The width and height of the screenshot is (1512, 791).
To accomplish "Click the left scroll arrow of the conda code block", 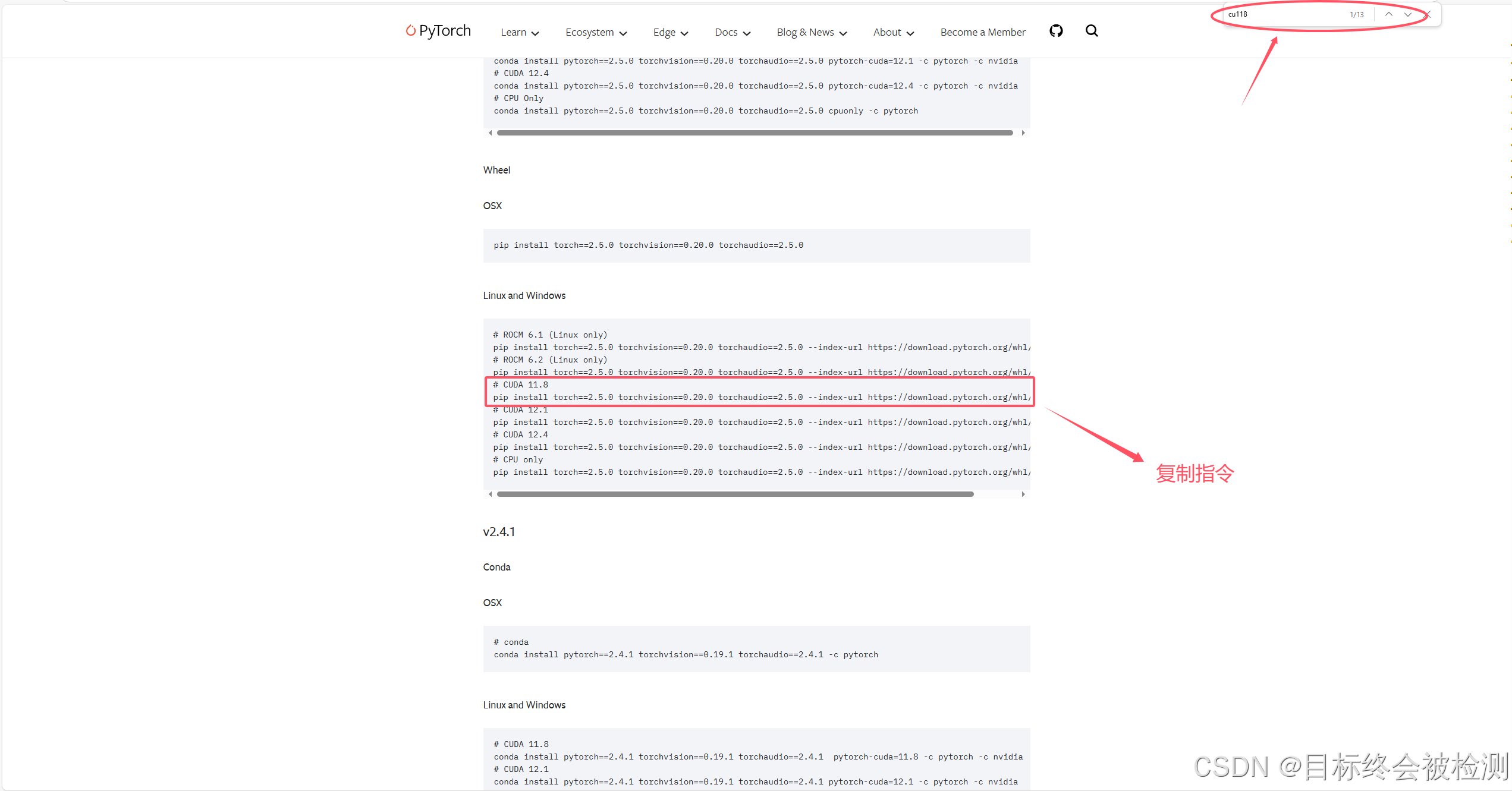I will click(491, 133).
